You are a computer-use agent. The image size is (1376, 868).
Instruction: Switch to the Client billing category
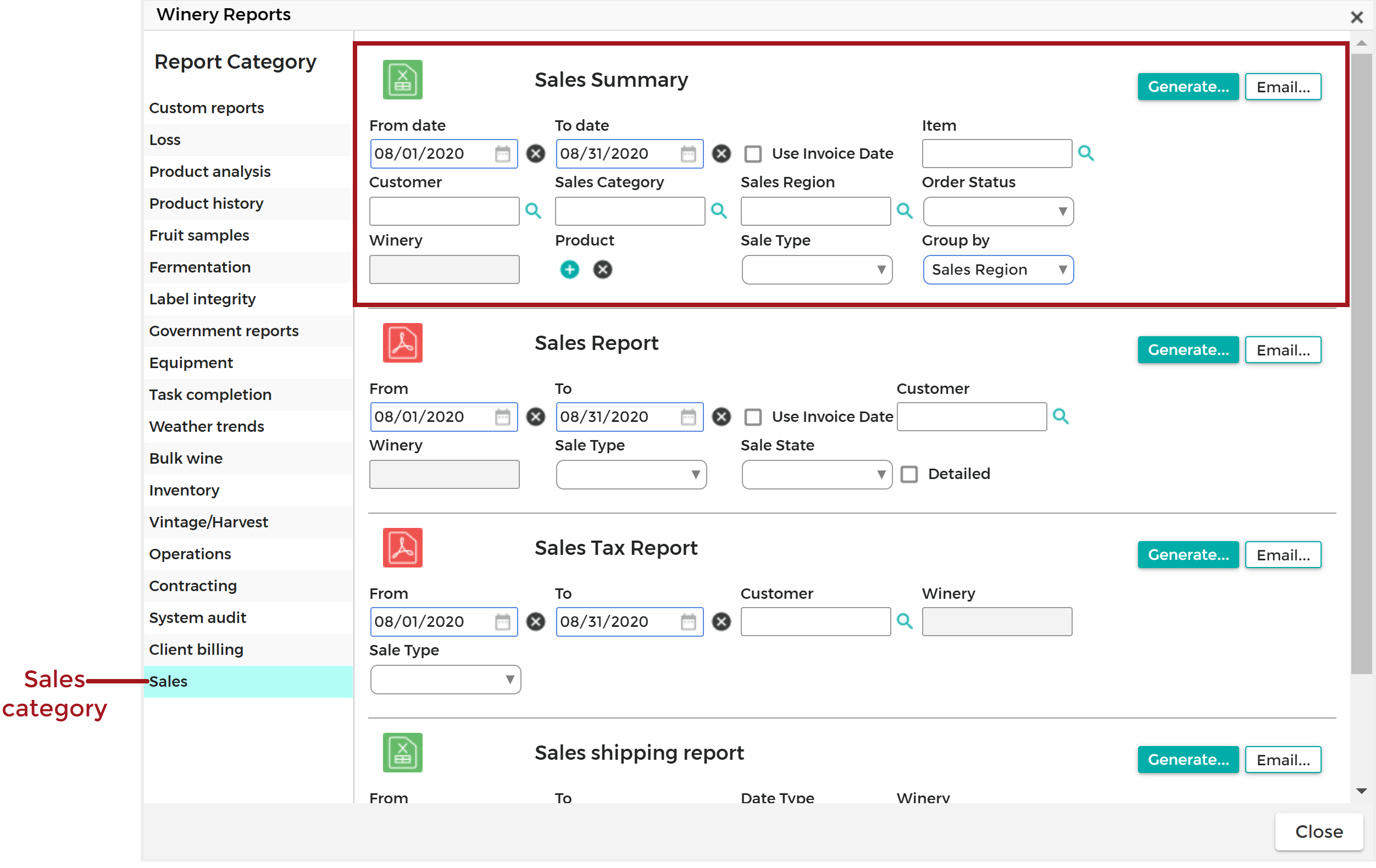coord(248,650)
